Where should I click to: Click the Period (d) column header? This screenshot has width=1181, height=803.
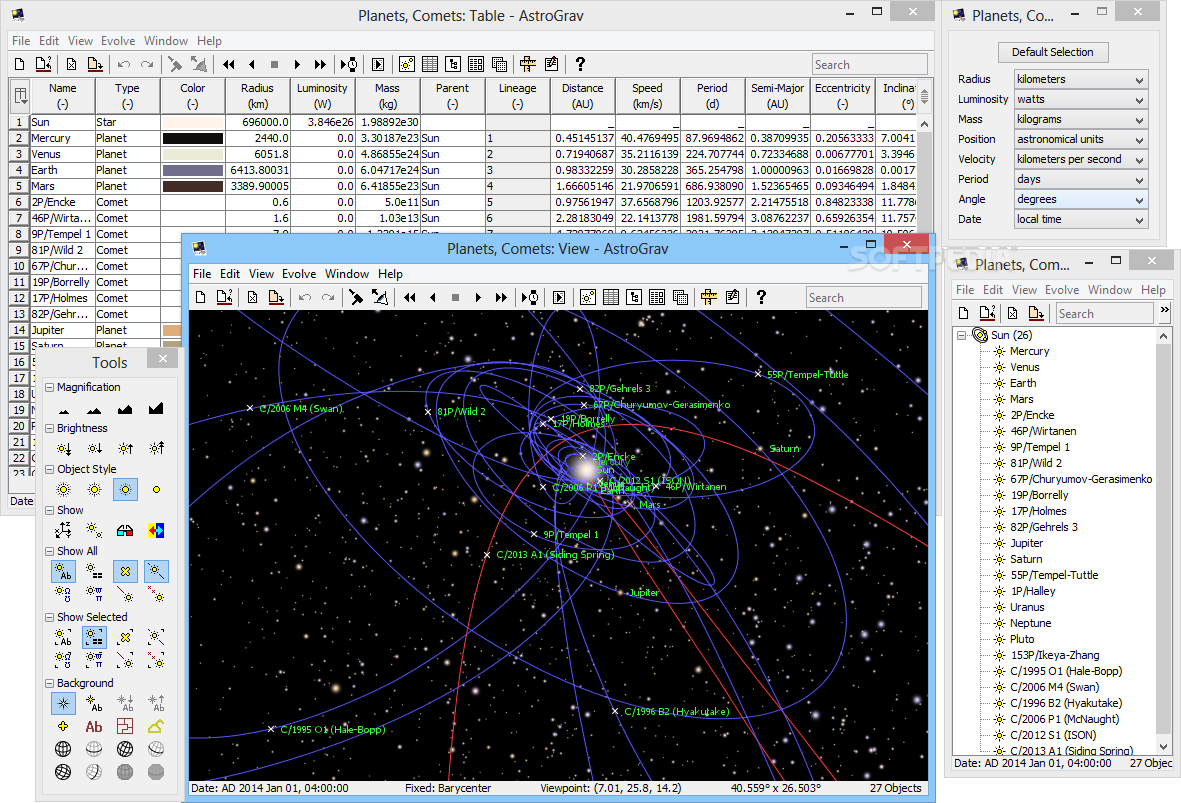pos(712,96)
